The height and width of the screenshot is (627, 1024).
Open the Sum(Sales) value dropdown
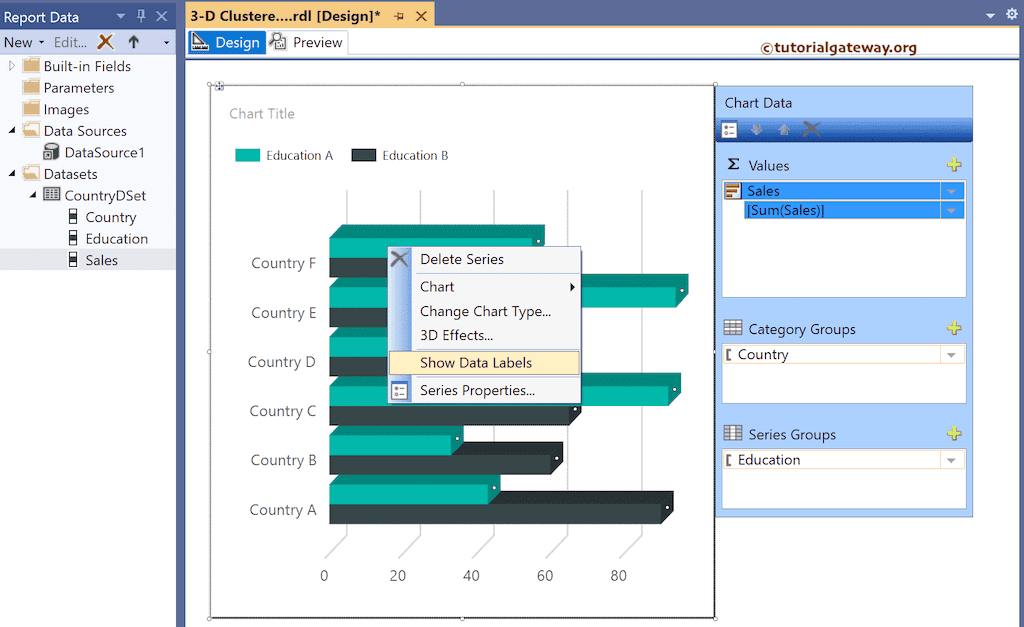(x=953, y=210)
